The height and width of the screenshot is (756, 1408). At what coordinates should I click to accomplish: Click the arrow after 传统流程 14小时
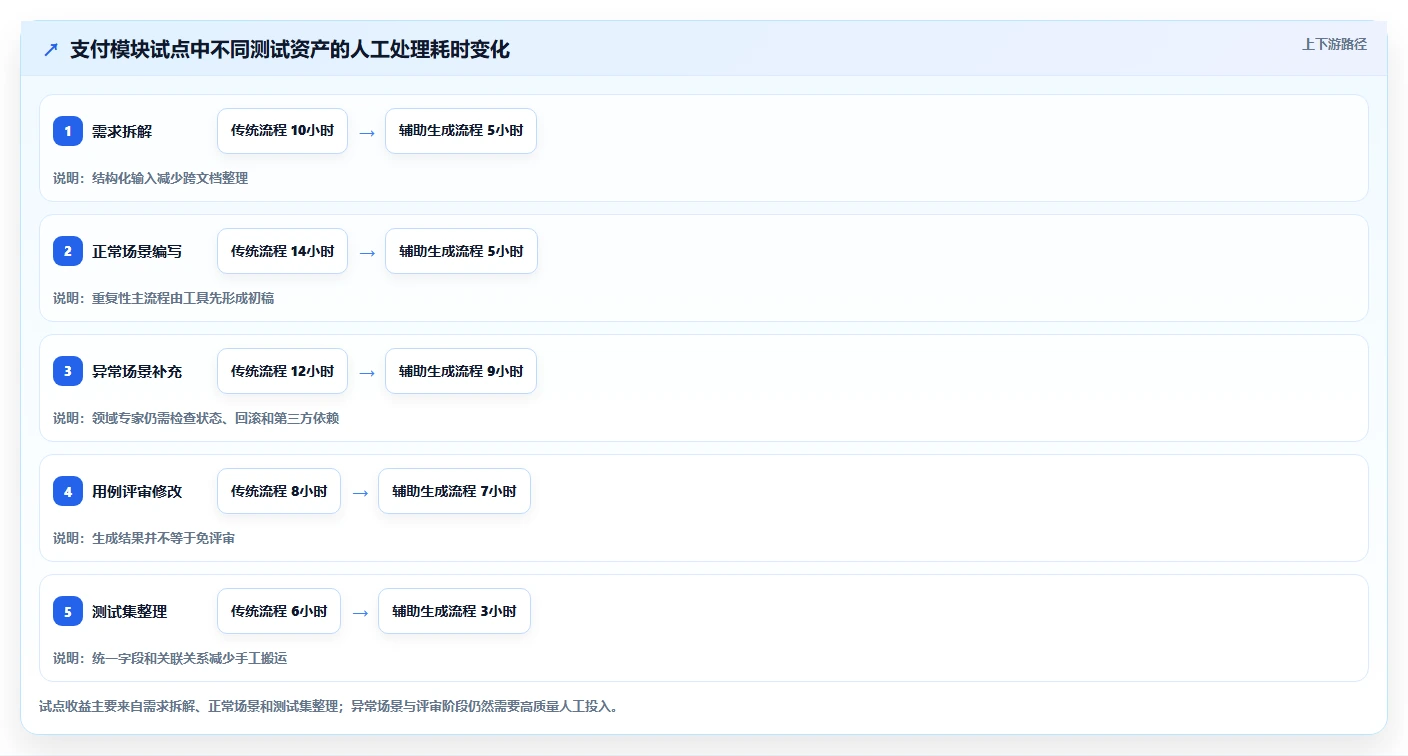click(x=367, y=252)
